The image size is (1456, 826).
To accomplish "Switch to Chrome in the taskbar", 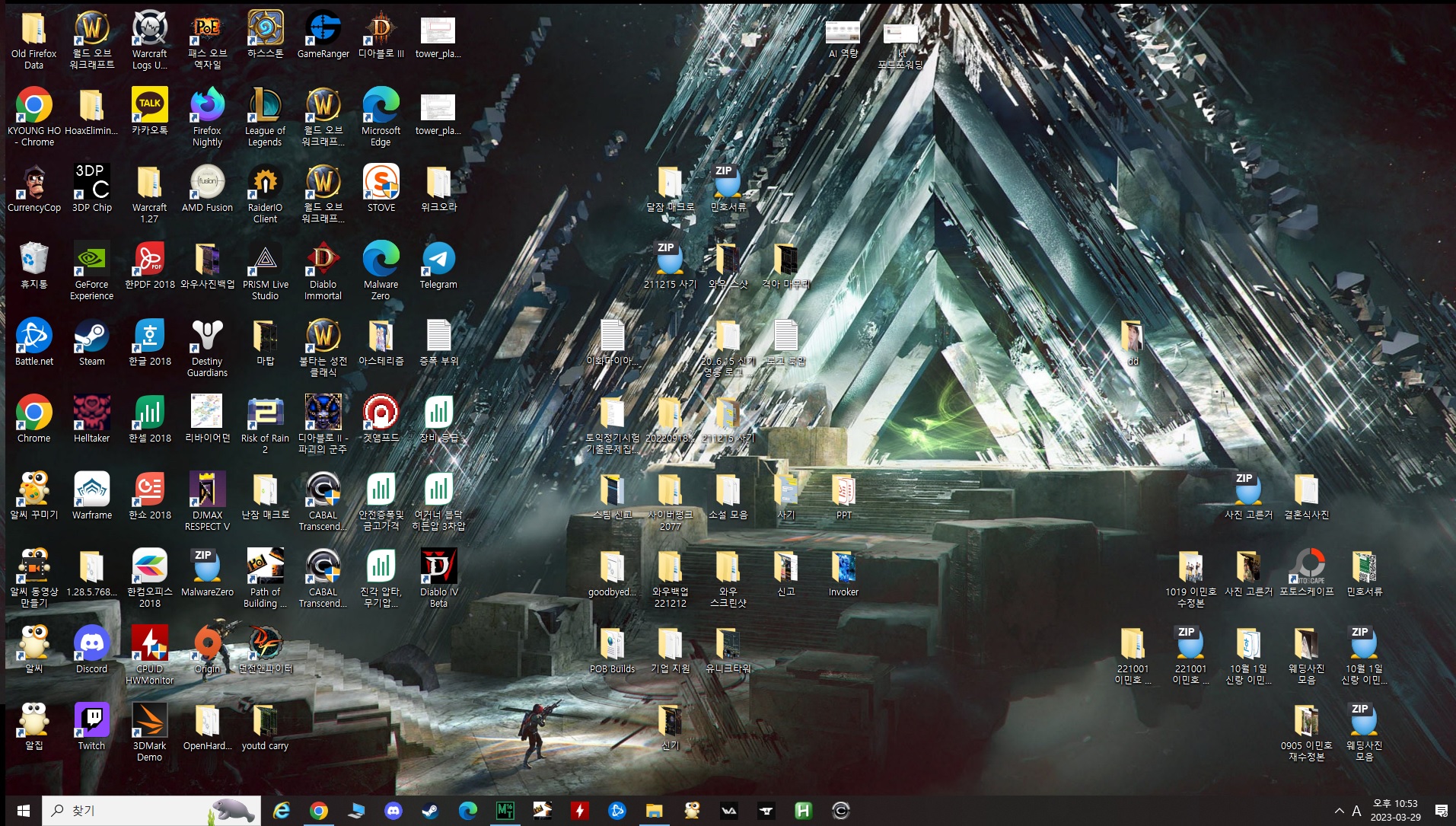I will point(319,811).
